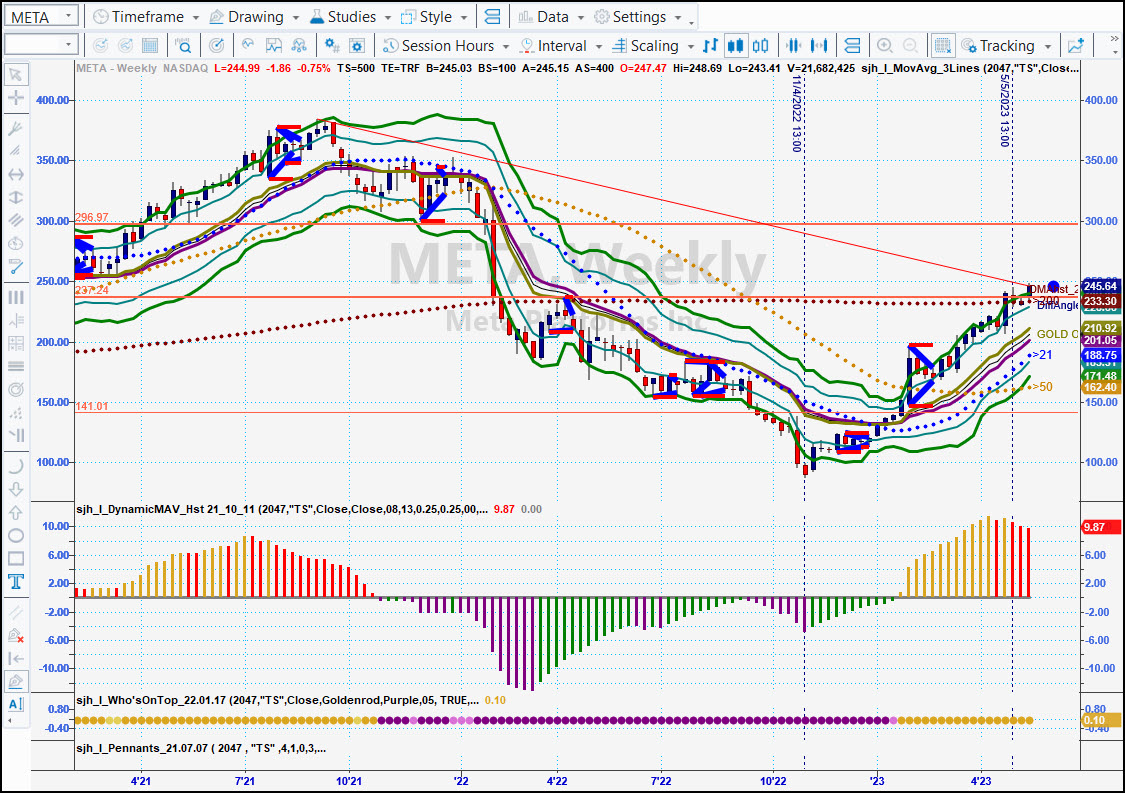Switch to filled candlestick chart style
The image size is (1125, 793).
(735, 46)
